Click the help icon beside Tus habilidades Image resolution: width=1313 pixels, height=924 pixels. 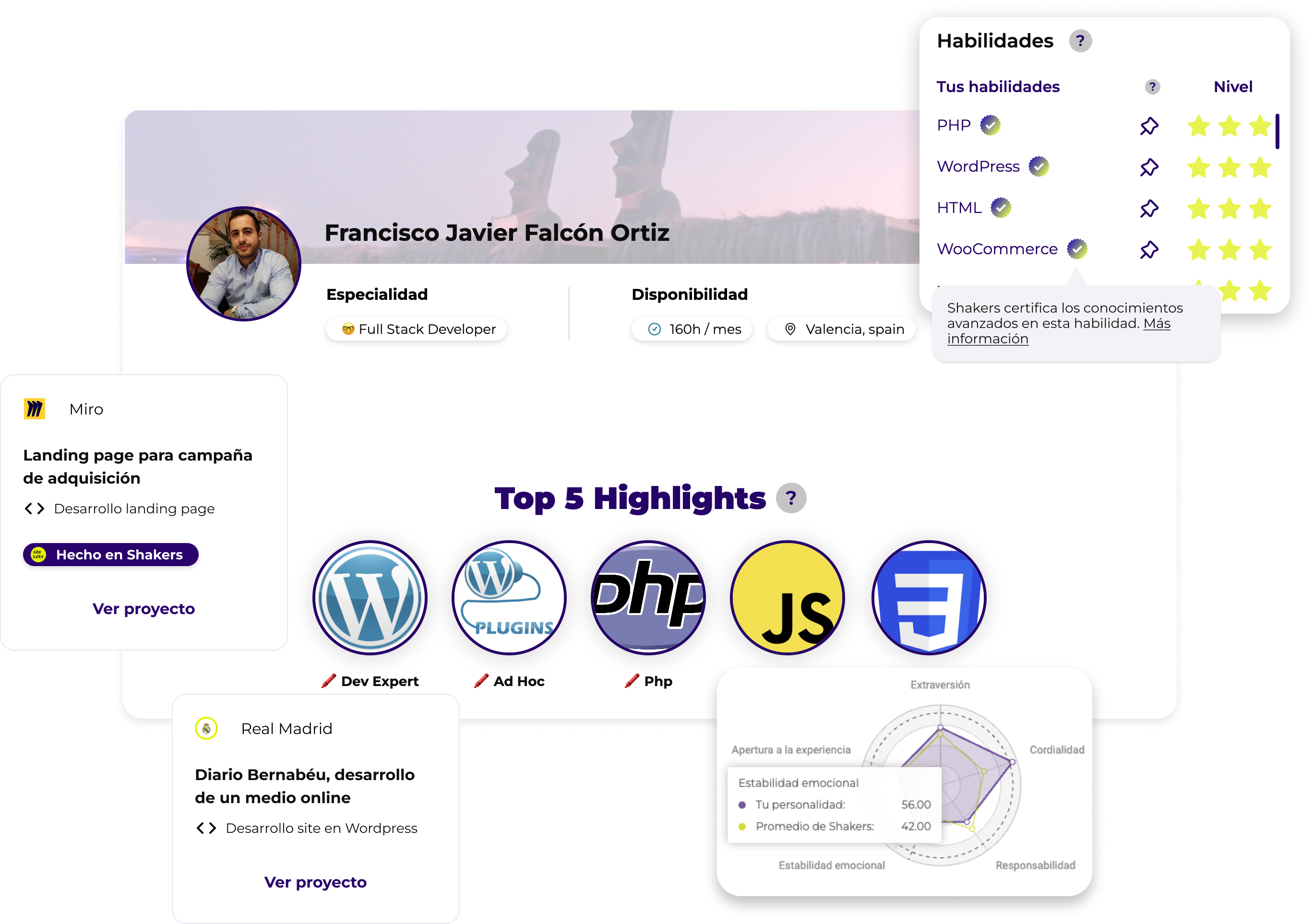point(1152,87)
